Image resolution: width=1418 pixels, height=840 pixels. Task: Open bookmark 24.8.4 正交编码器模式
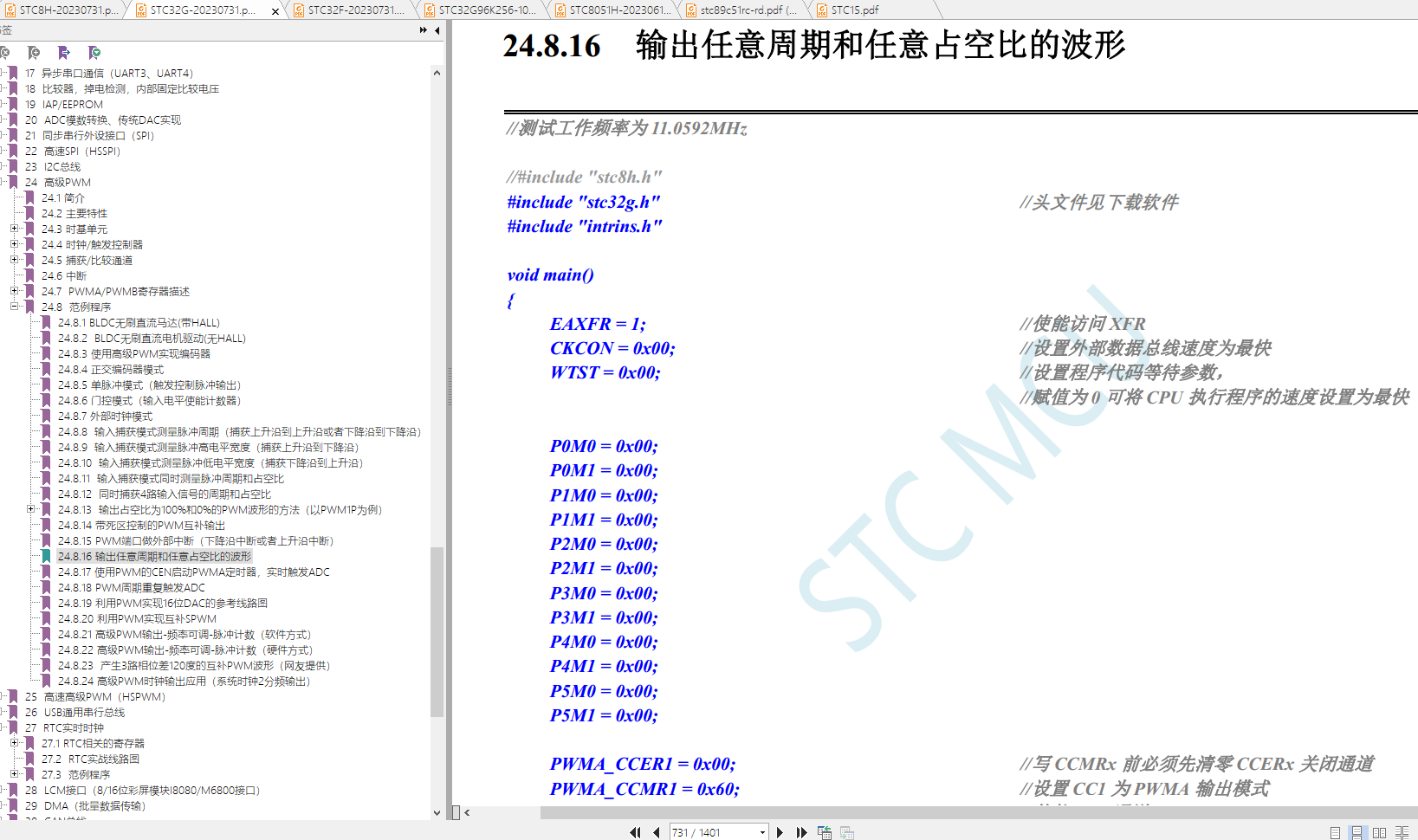pos(110,370)
